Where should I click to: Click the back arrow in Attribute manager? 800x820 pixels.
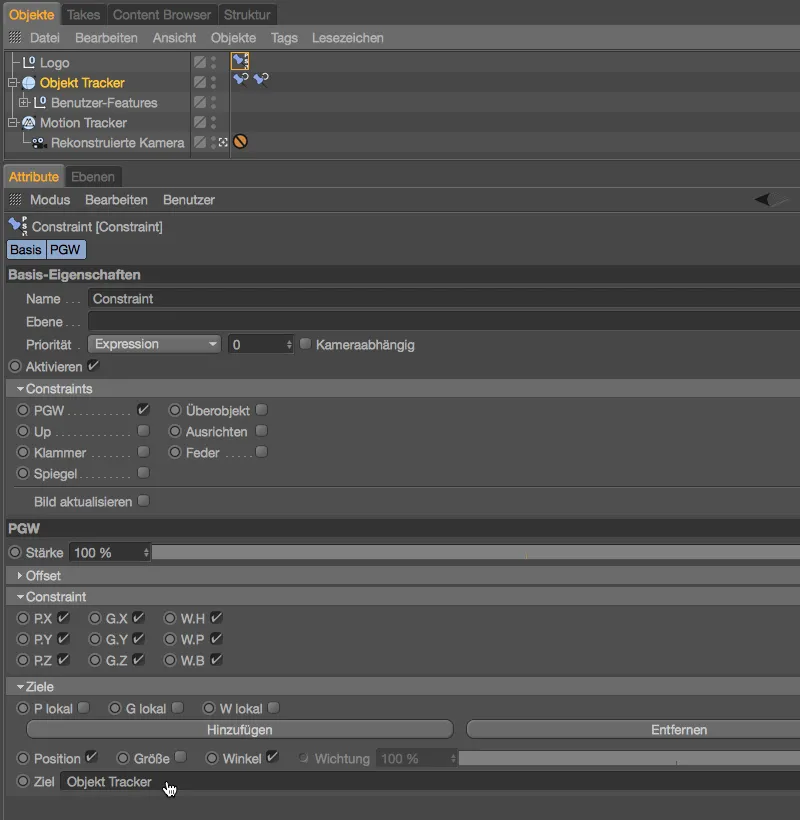762,199
